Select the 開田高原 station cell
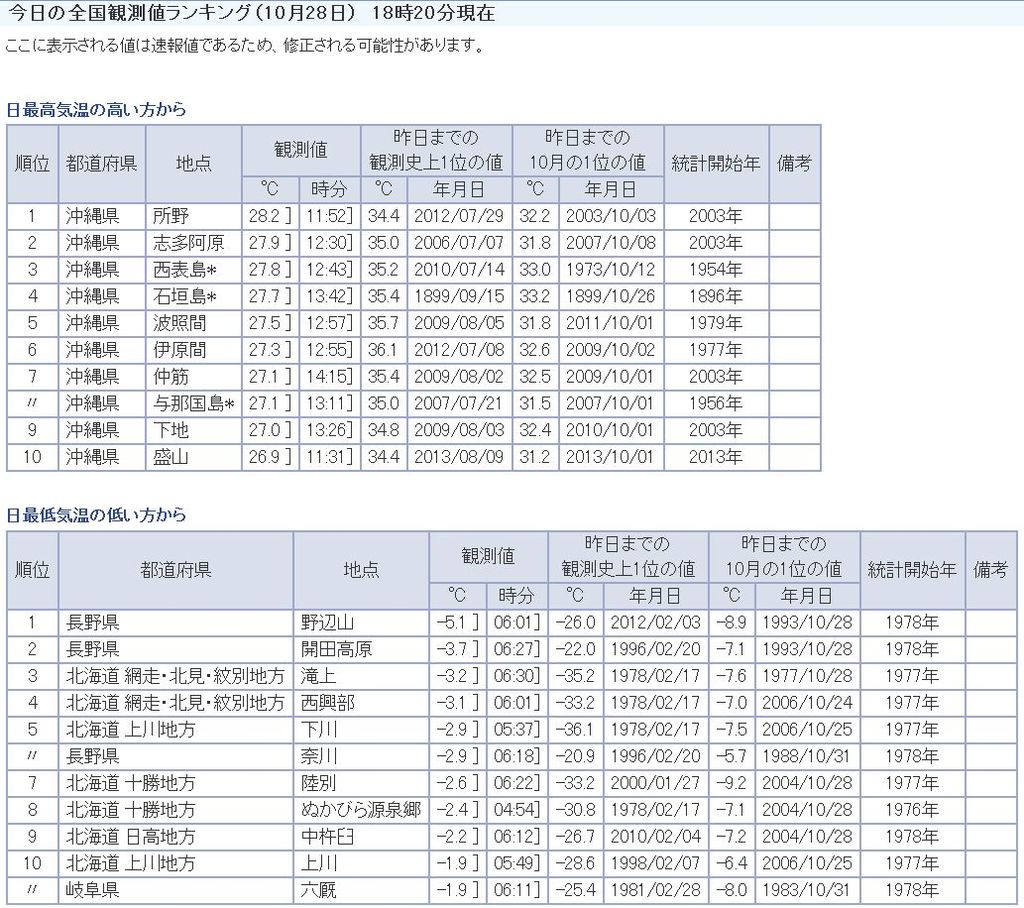Viewport: 1024px width, 908px height. click(337, 649)
